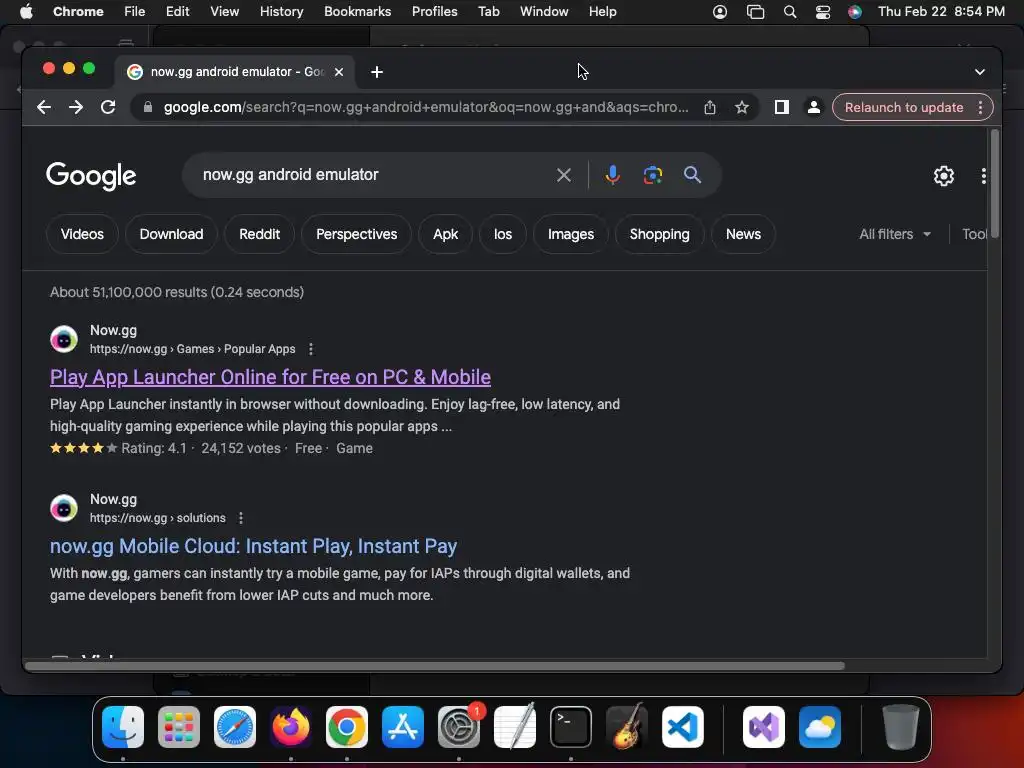Click Relaunch to update button
Screen dimensions: 1024x768
(x=904, y=107)
